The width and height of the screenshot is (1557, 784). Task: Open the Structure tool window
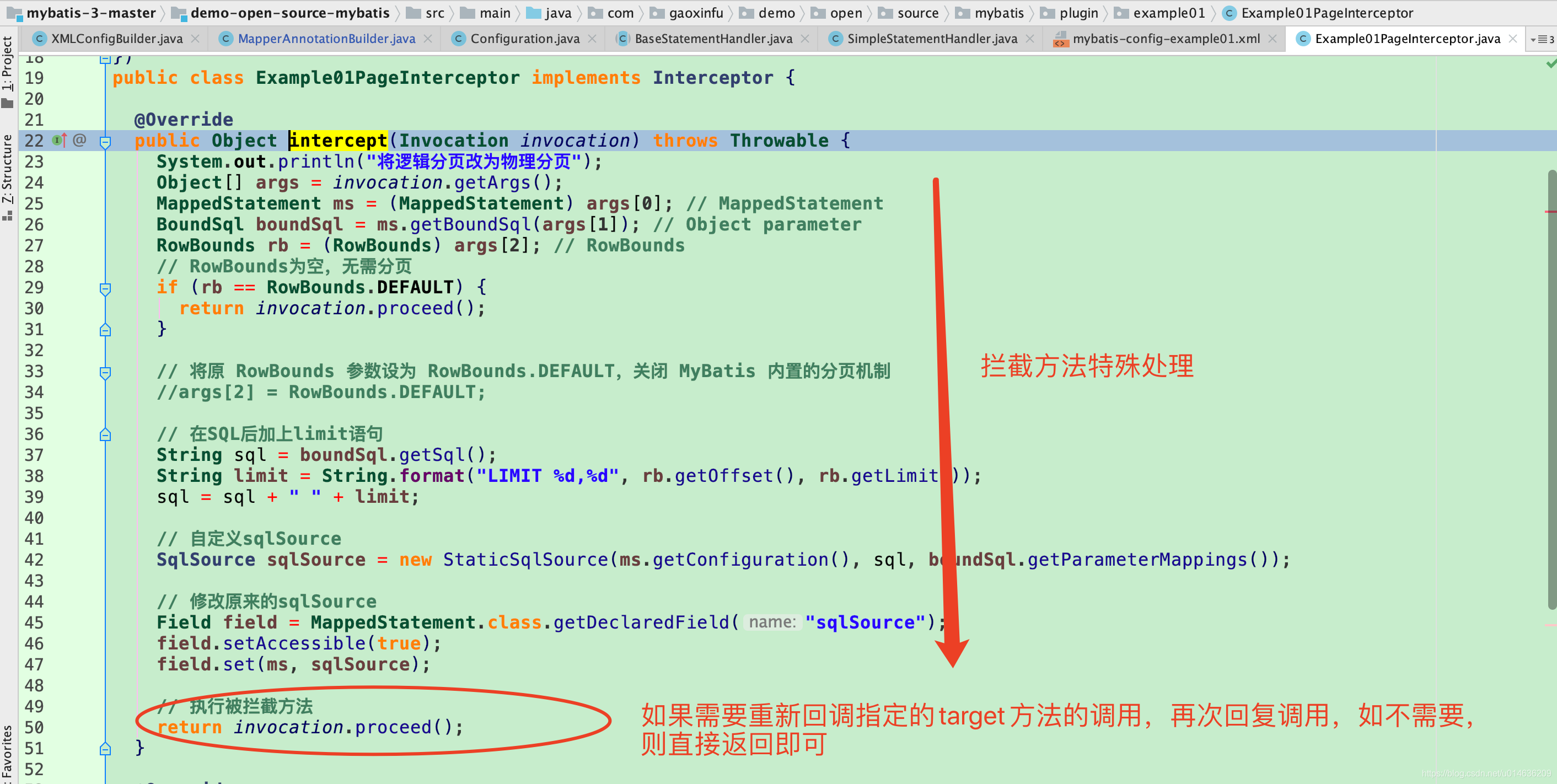(x=7, y=176)
